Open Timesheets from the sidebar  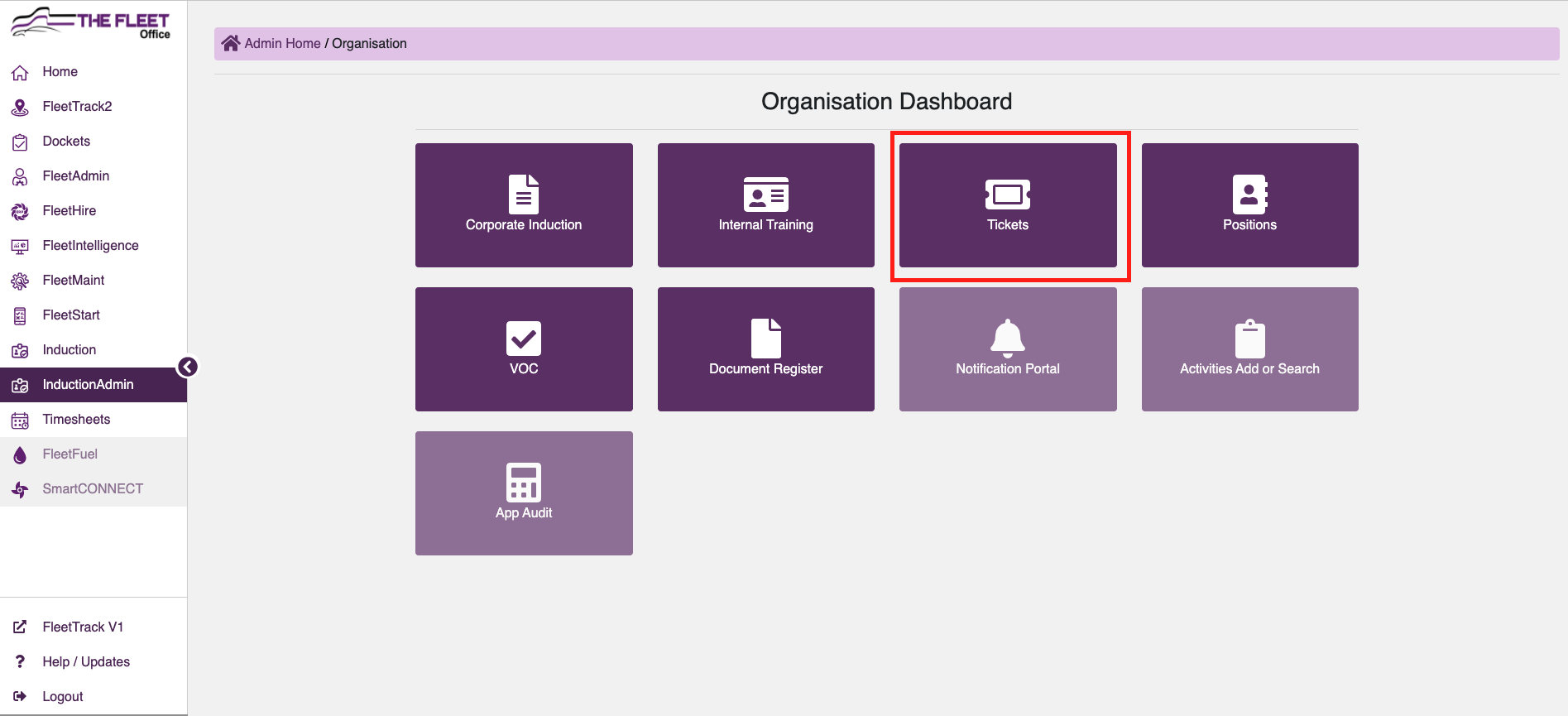tap(94, 420)
